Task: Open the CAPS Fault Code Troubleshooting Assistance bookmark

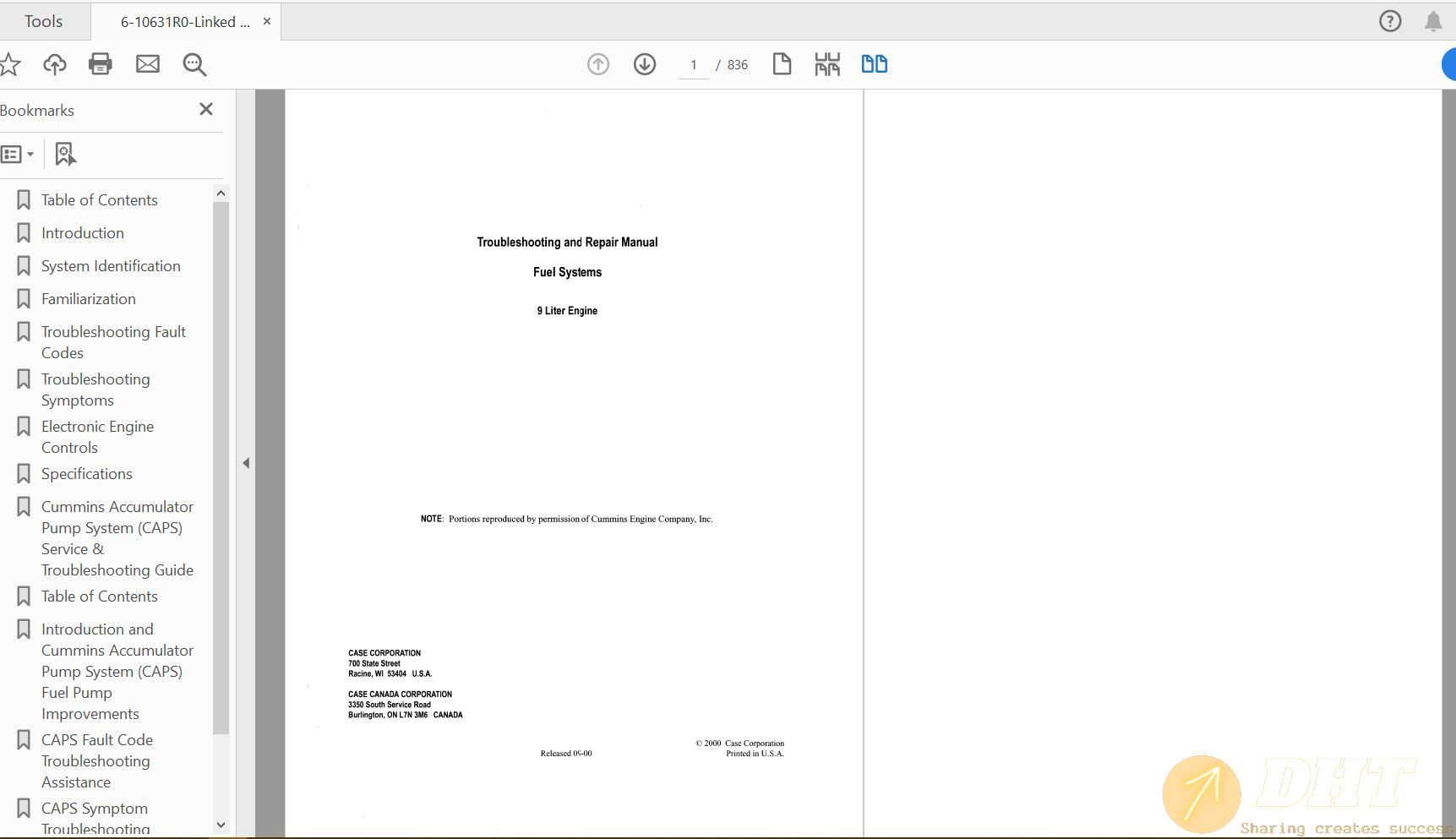Action: [x=97, y=761]
